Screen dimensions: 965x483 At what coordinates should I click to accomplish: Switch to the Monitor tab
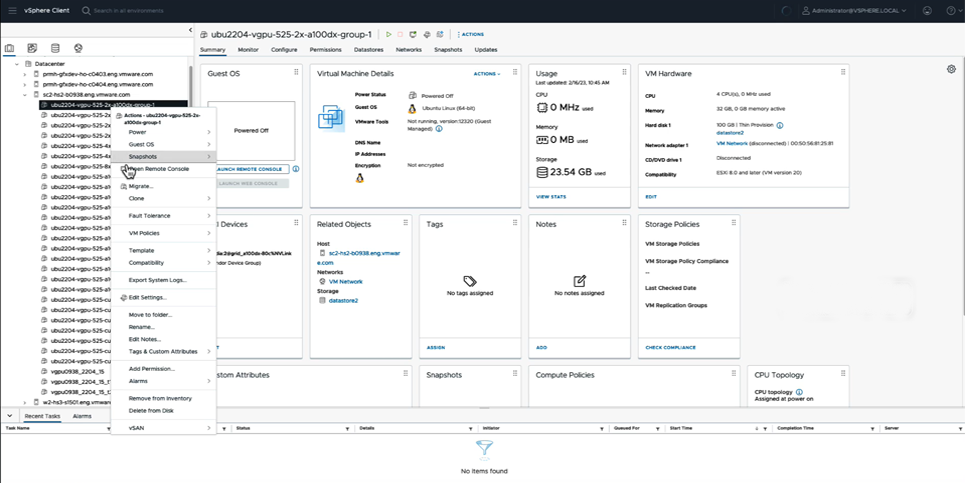pyautogui.click(x=248, y=49)
